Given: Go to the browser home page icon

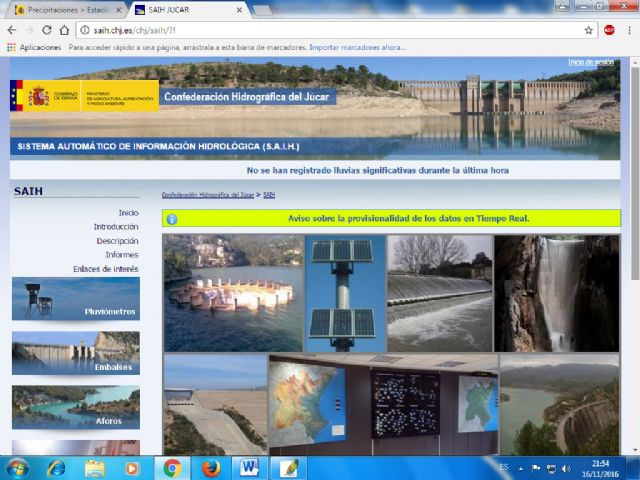Looking at the screenshot, I should point(64,30).
